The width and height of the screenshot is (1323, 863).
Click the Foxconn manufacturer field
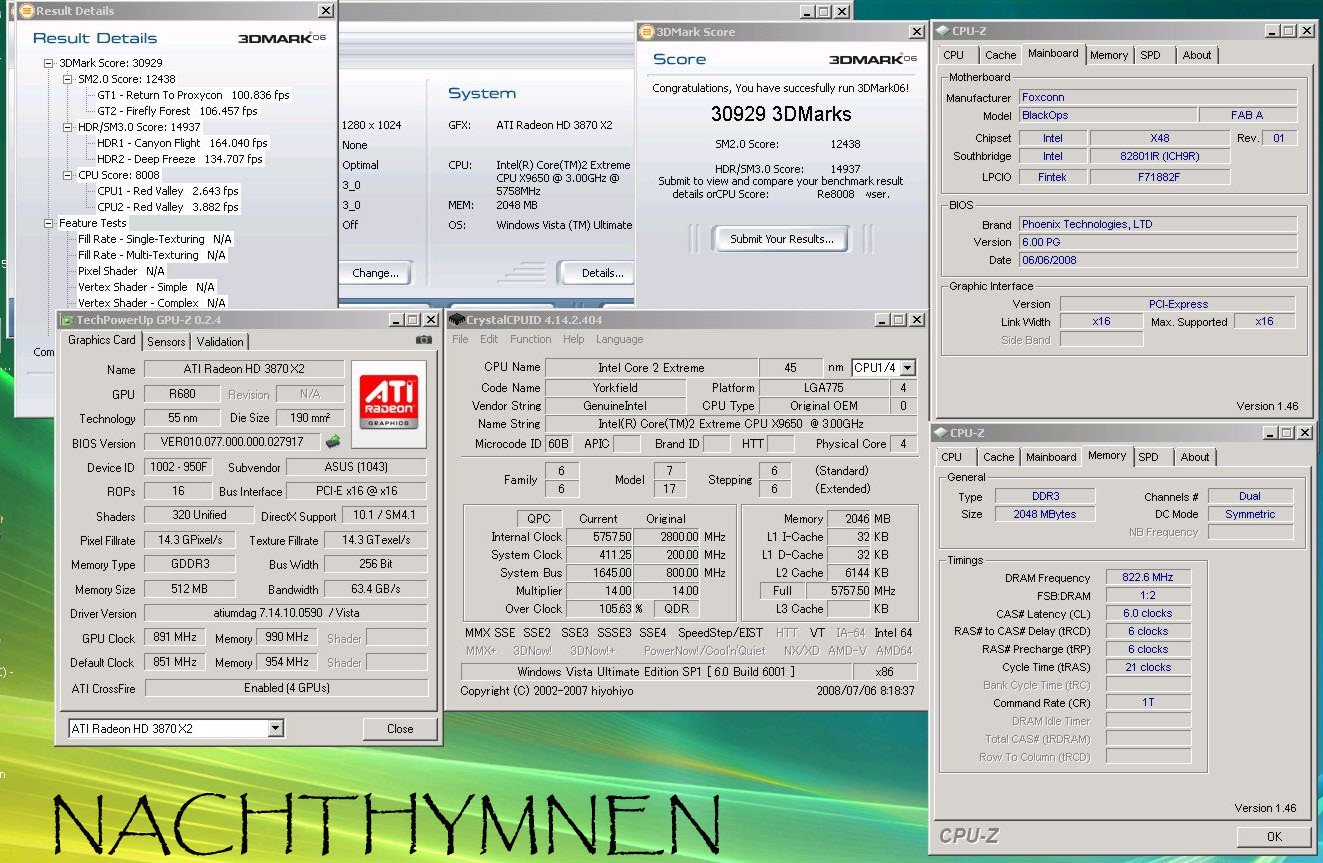(x=1158, y=98)
